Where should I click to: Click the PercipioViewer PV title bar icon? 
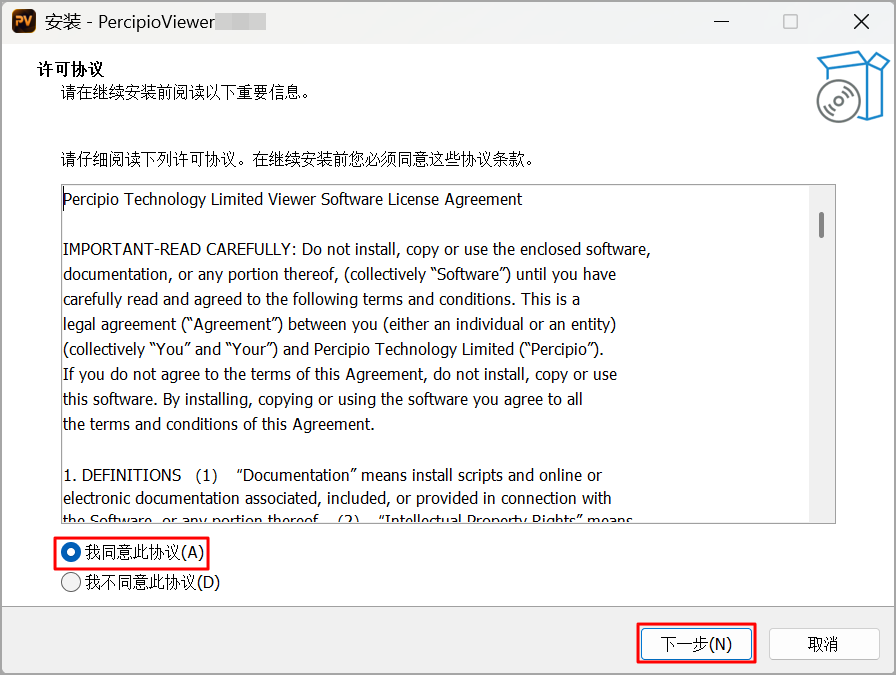[24, 22]
